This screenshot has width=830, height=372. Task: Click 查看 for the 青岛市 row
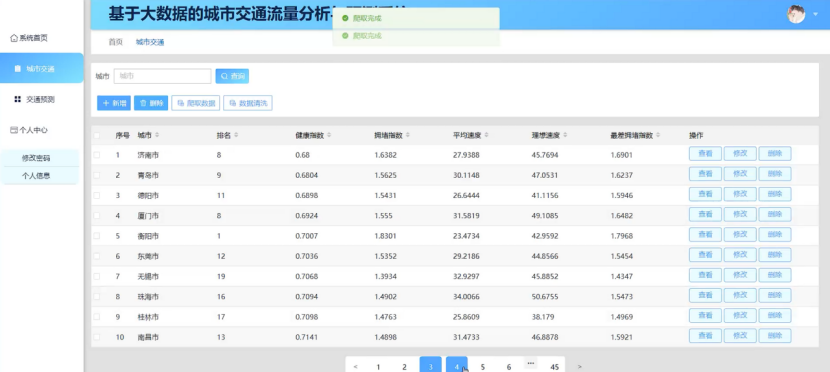click(x=705, y=174)
